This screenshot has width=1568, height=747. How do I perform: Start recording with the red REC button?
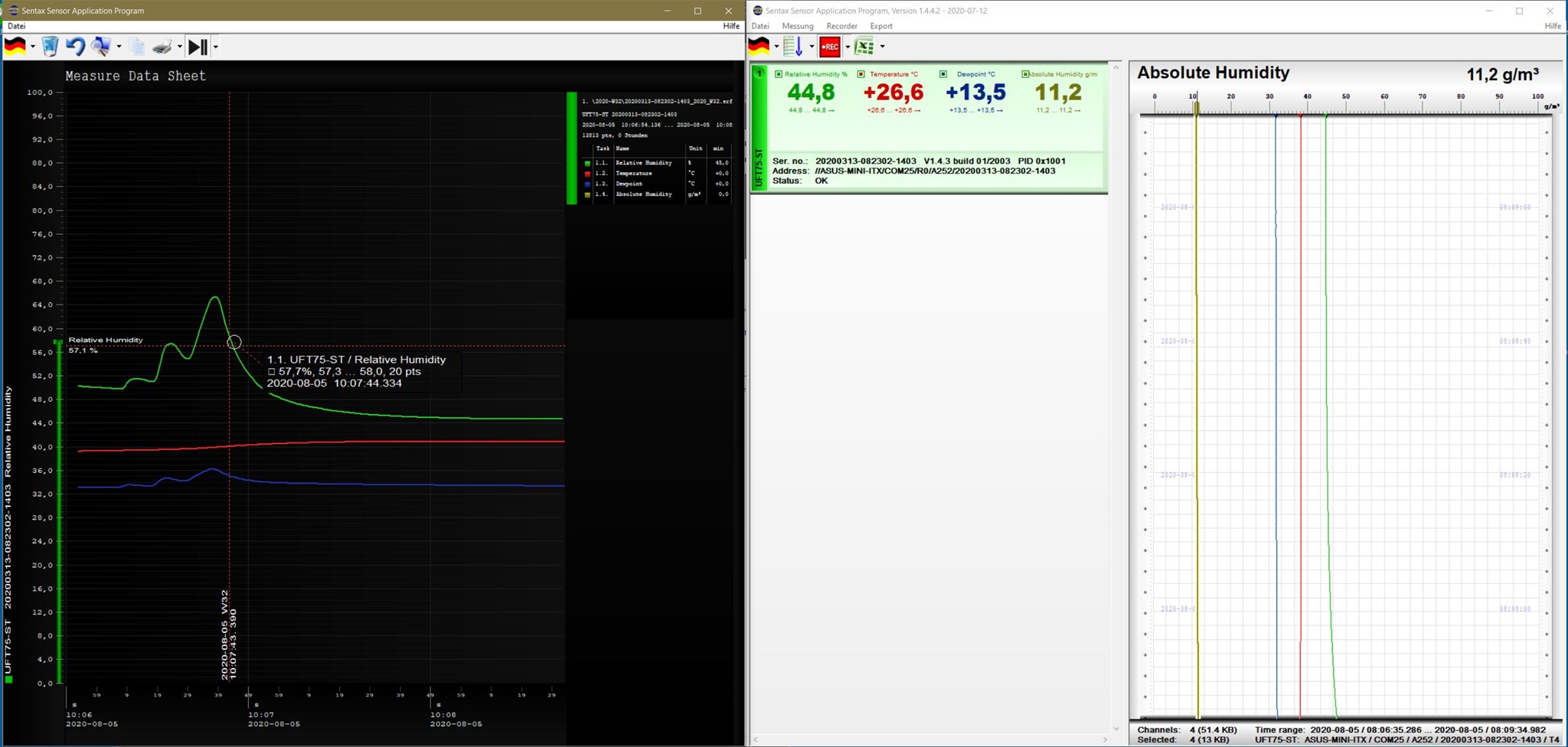click(x=829, y=47)
